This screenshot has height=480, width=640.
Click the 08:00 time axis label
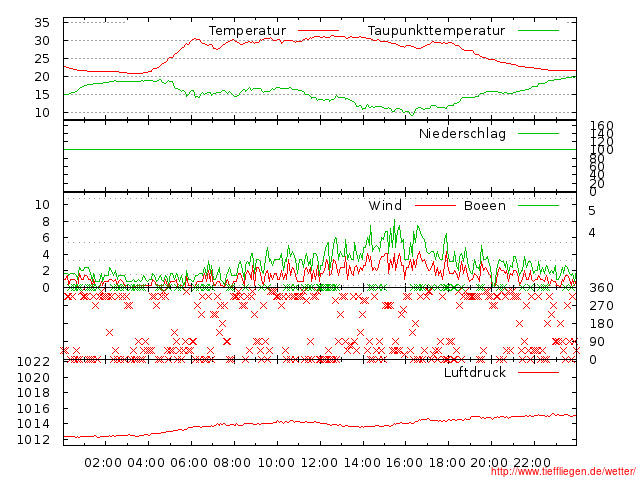pos(232,463)
